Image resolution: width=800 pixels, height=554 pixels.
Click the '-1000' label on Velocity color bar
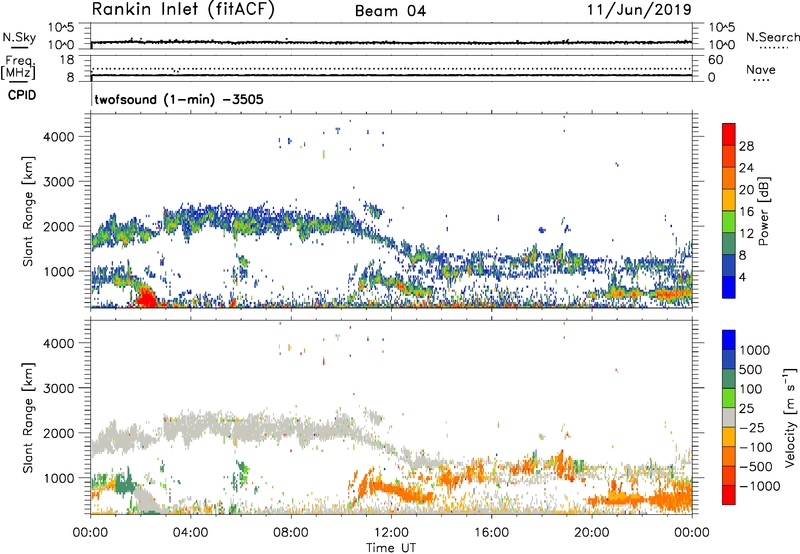[x=760, y=486]
